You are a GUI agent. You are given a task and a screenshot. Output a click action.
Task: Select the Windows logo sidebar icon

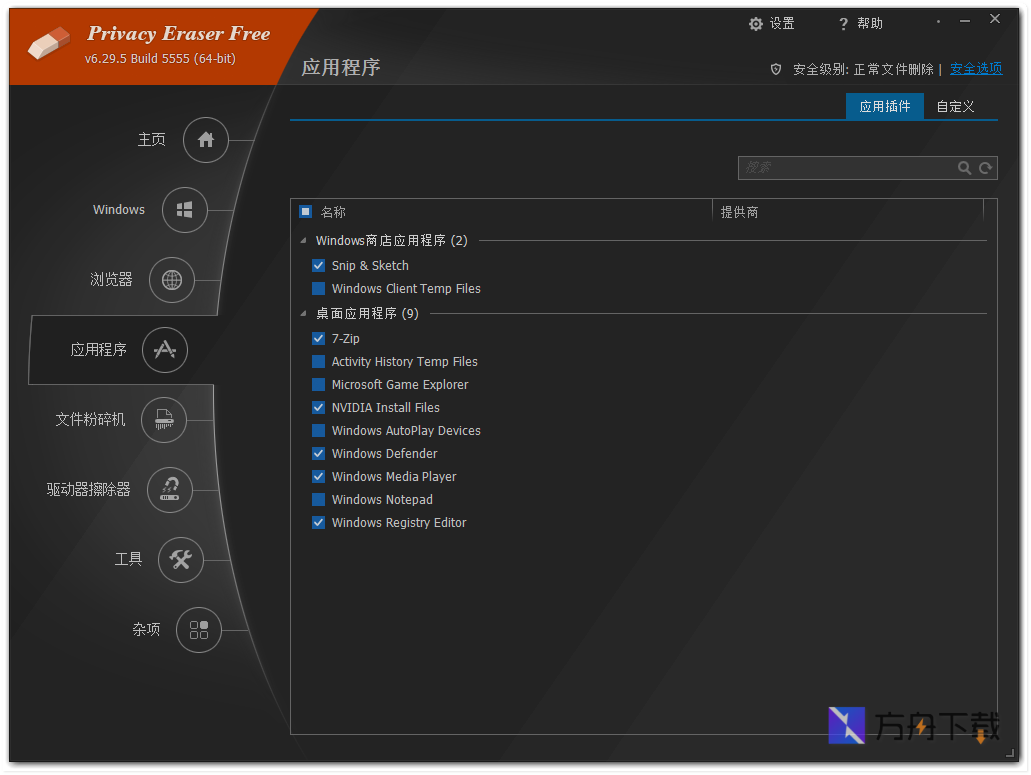[185, 210]
